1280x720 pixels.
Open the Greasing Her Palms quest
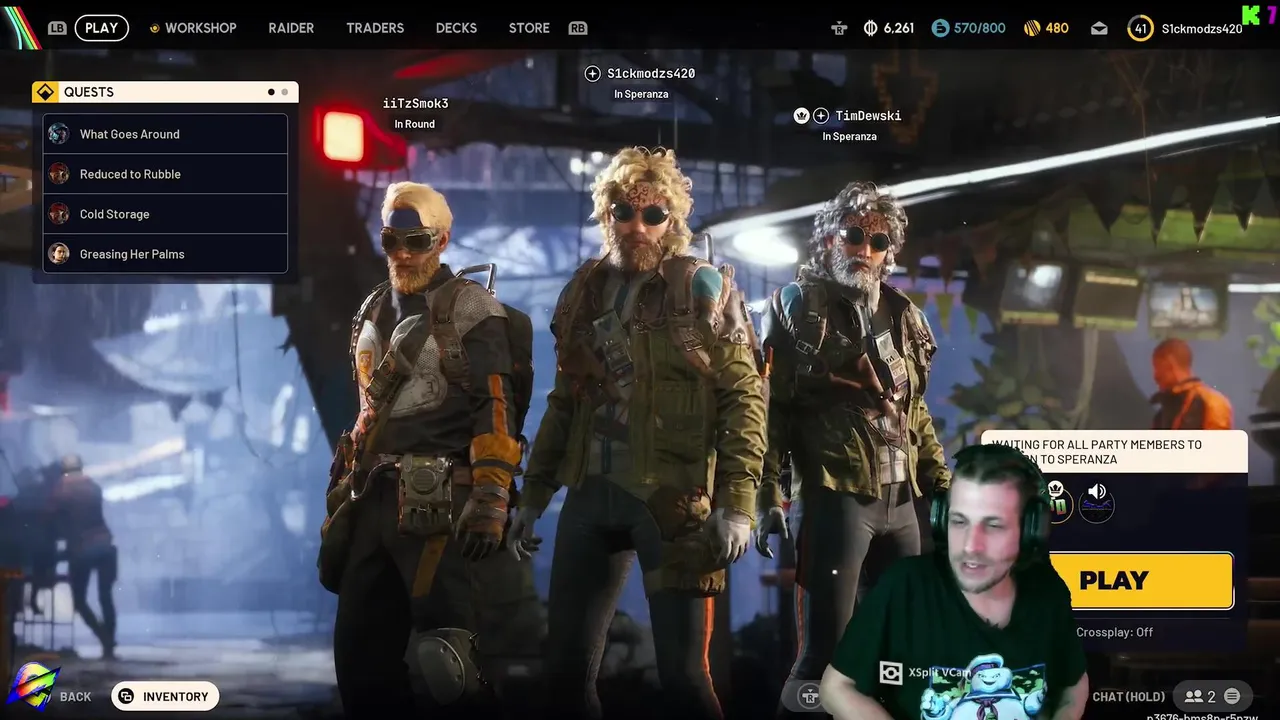165,254
